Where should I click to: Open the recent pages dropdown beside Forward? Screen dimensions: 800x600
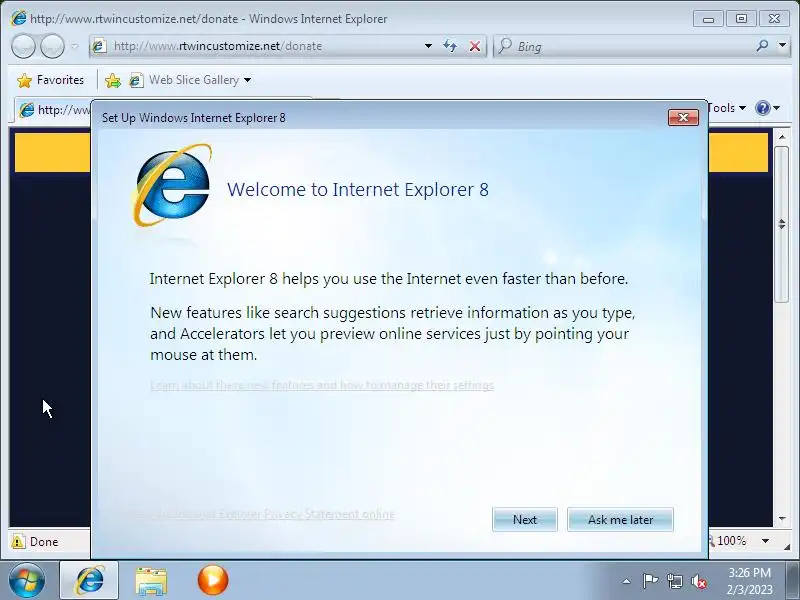(75, 46)
